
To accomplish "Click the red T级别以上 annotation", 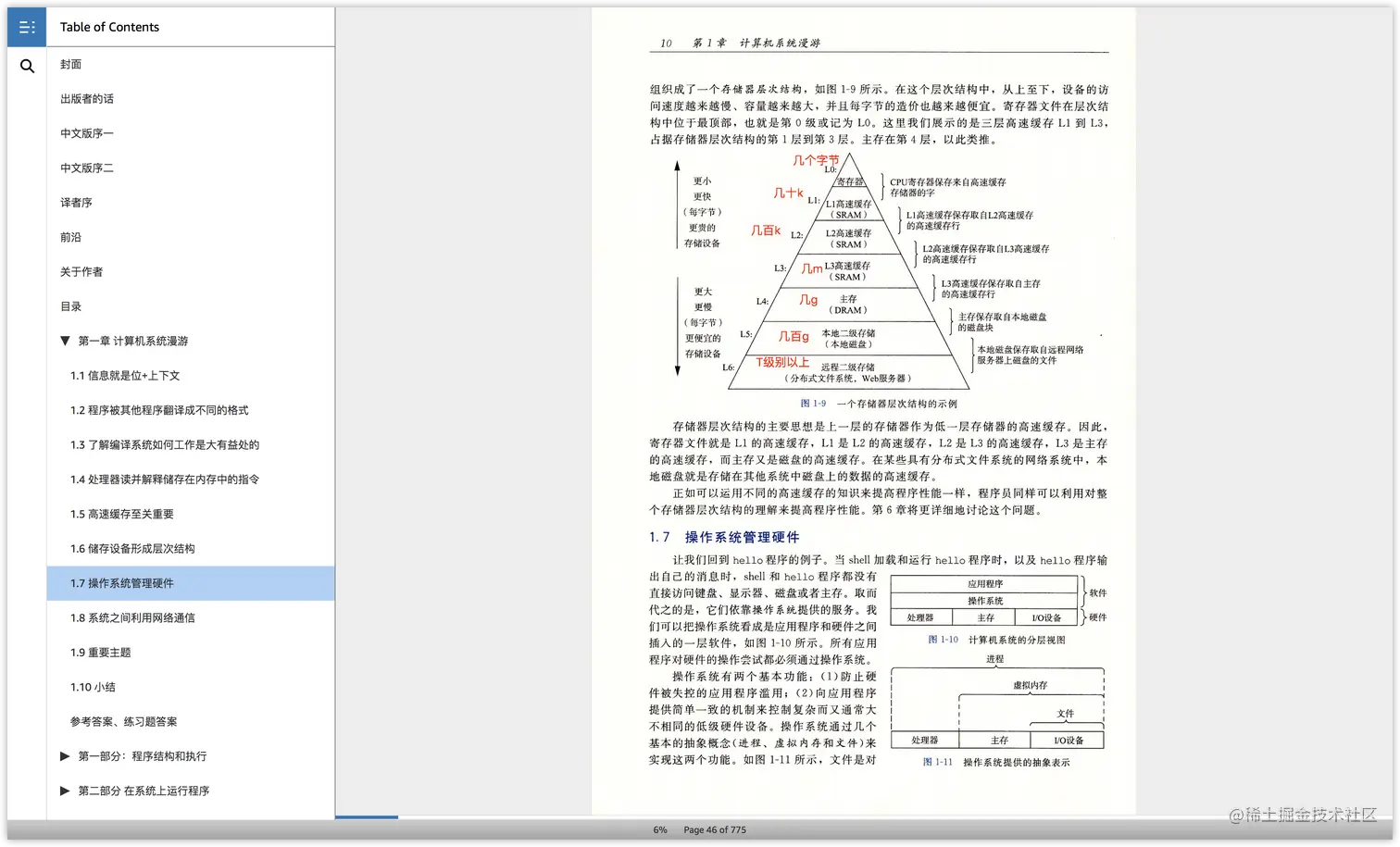I will pyautogui.click(x=782, y=362).
